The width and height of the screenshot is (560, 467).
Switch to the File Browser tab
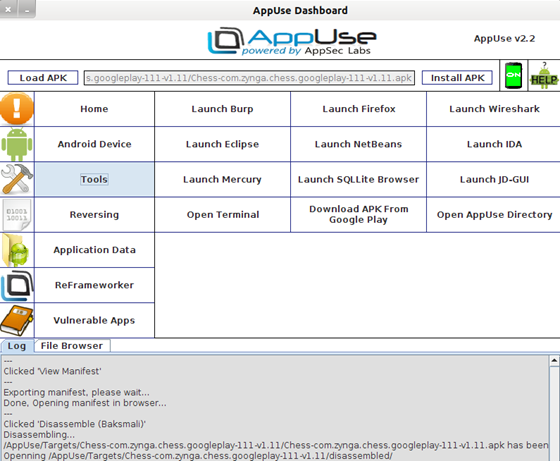click(72, 346)
